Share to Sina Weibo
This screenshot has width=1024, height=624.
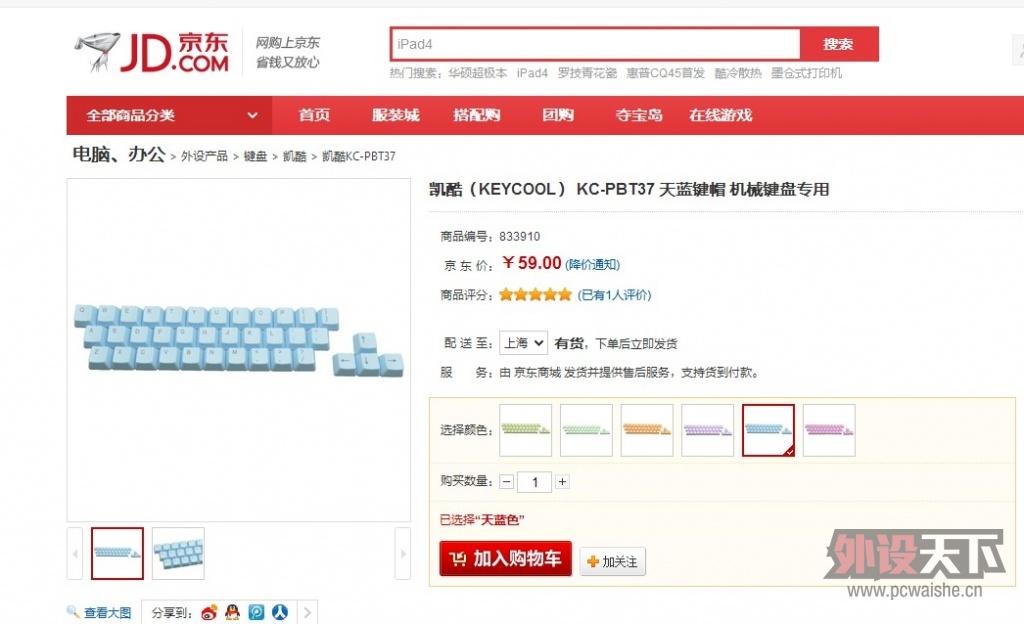(209, 612)
